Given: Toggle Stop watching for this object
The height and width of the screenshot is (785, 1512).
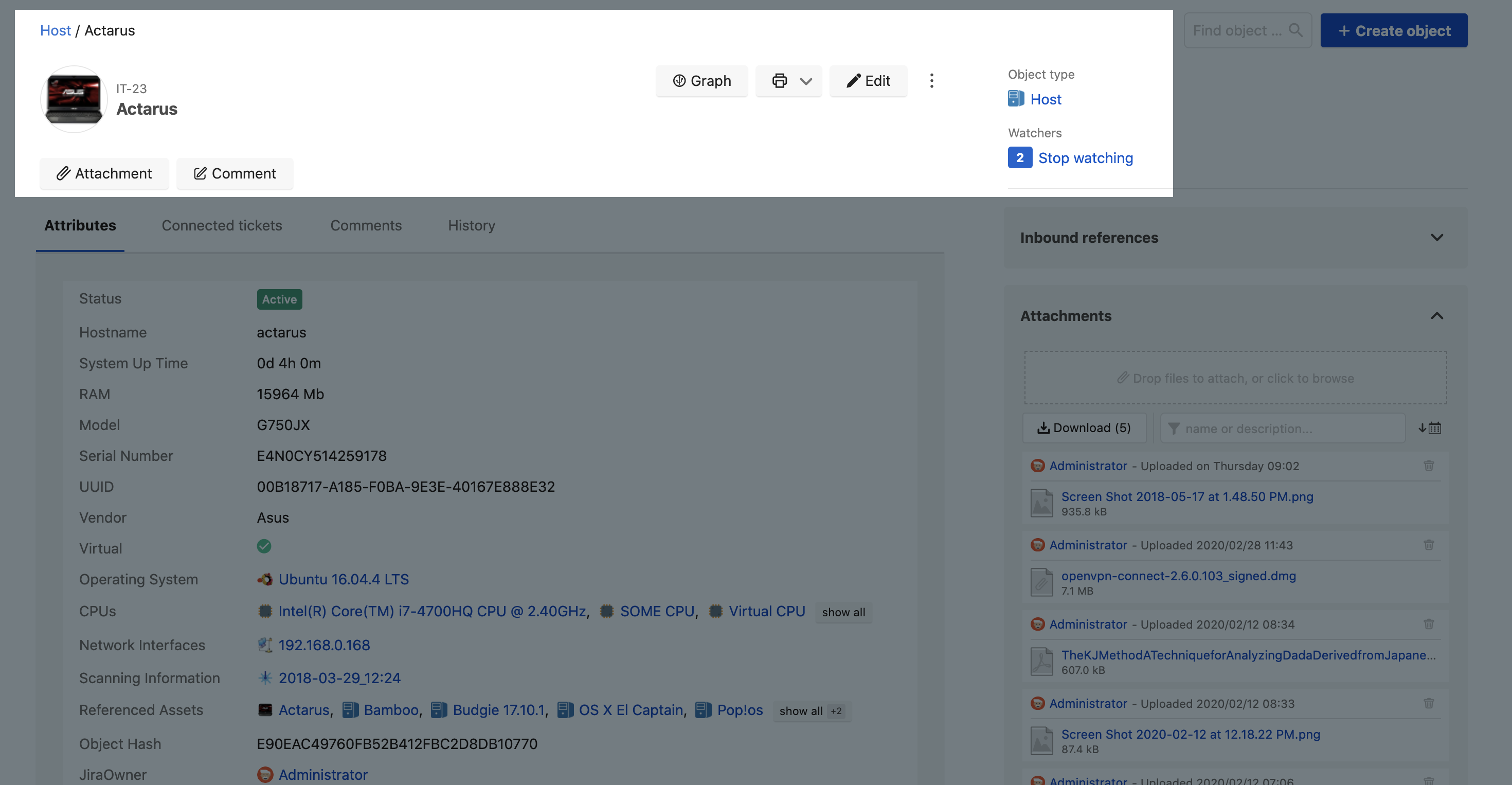Looking at the screenshot, I should pos(1085,158).
